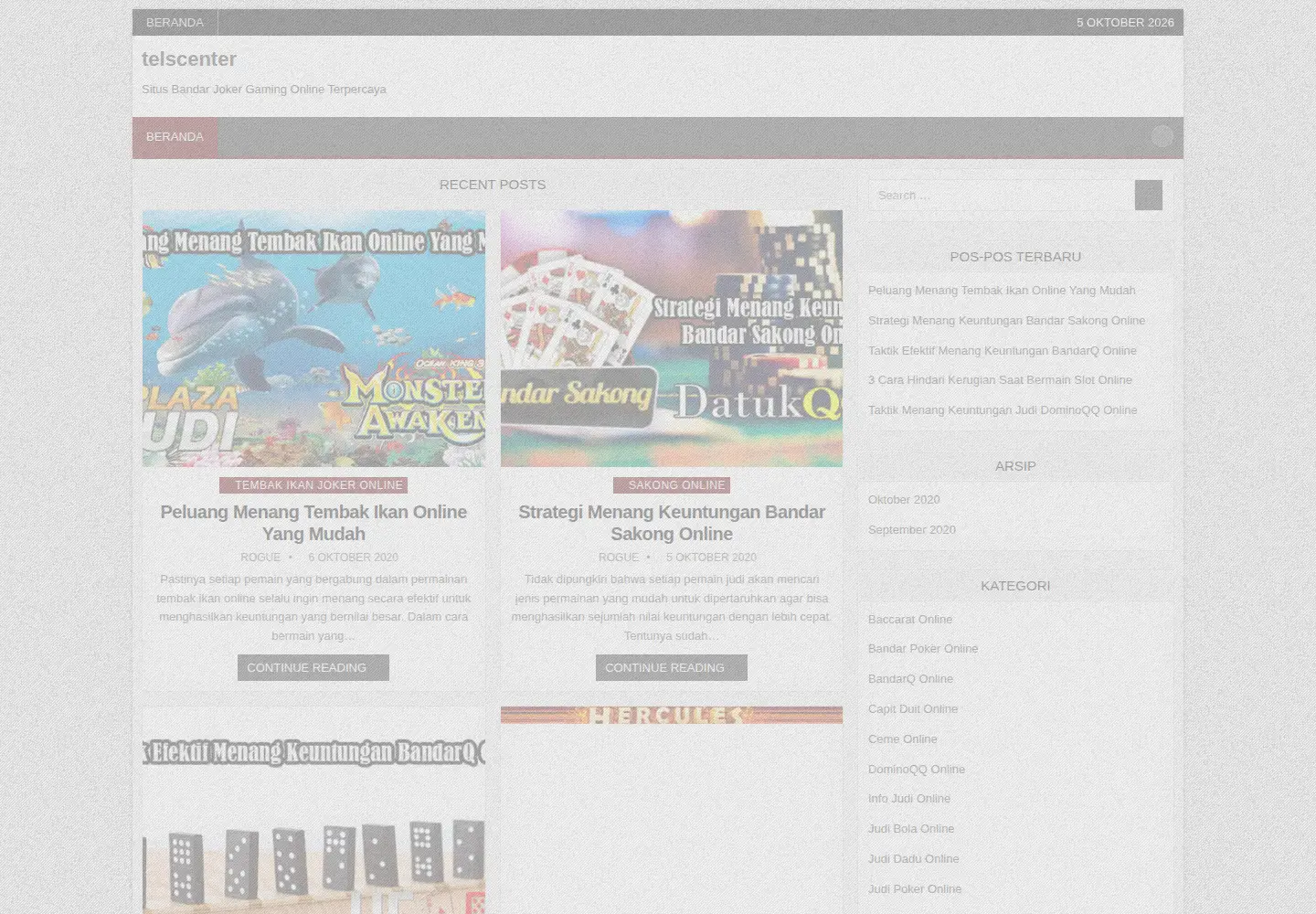
Task: Open sidebar link Strategi Menang Keuntungan Bandar Sakong
Action: [x=1006, y=320]
